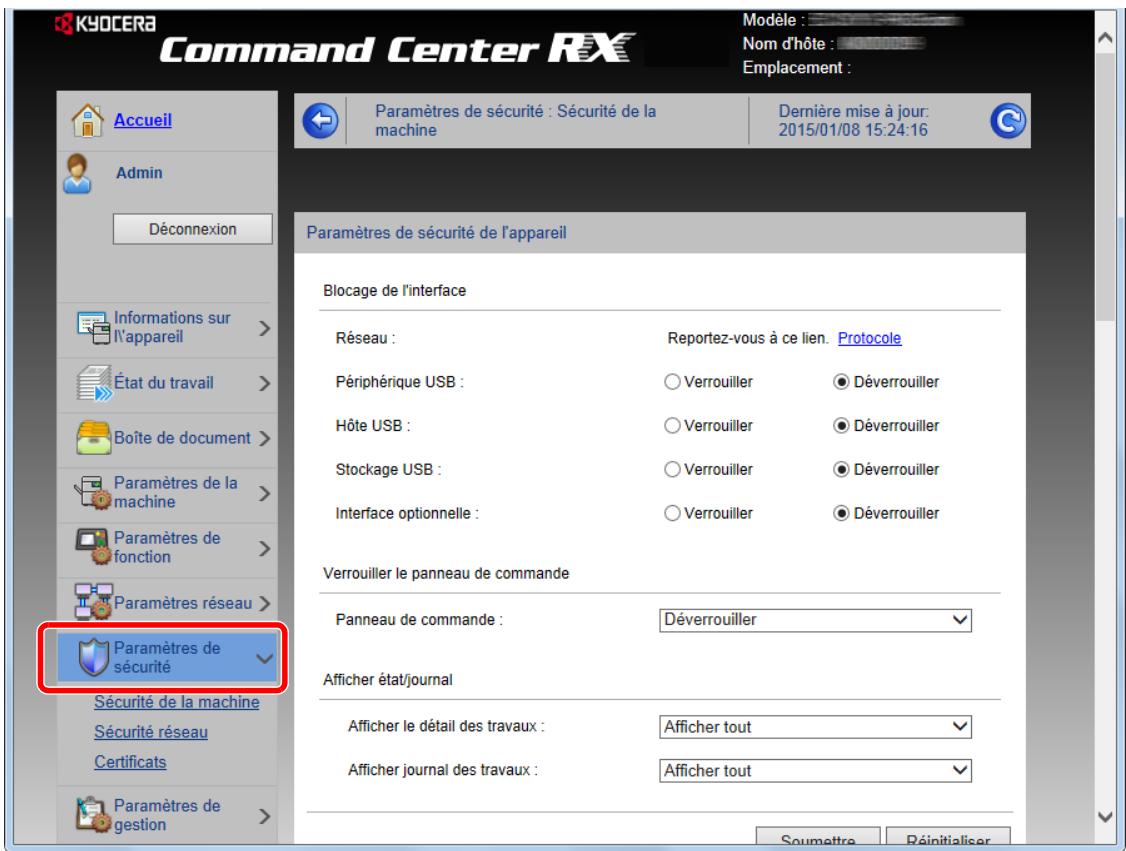The image size is (1126, 851).
Task: Click the back arrow icon
Action: (x=317, y=119)
